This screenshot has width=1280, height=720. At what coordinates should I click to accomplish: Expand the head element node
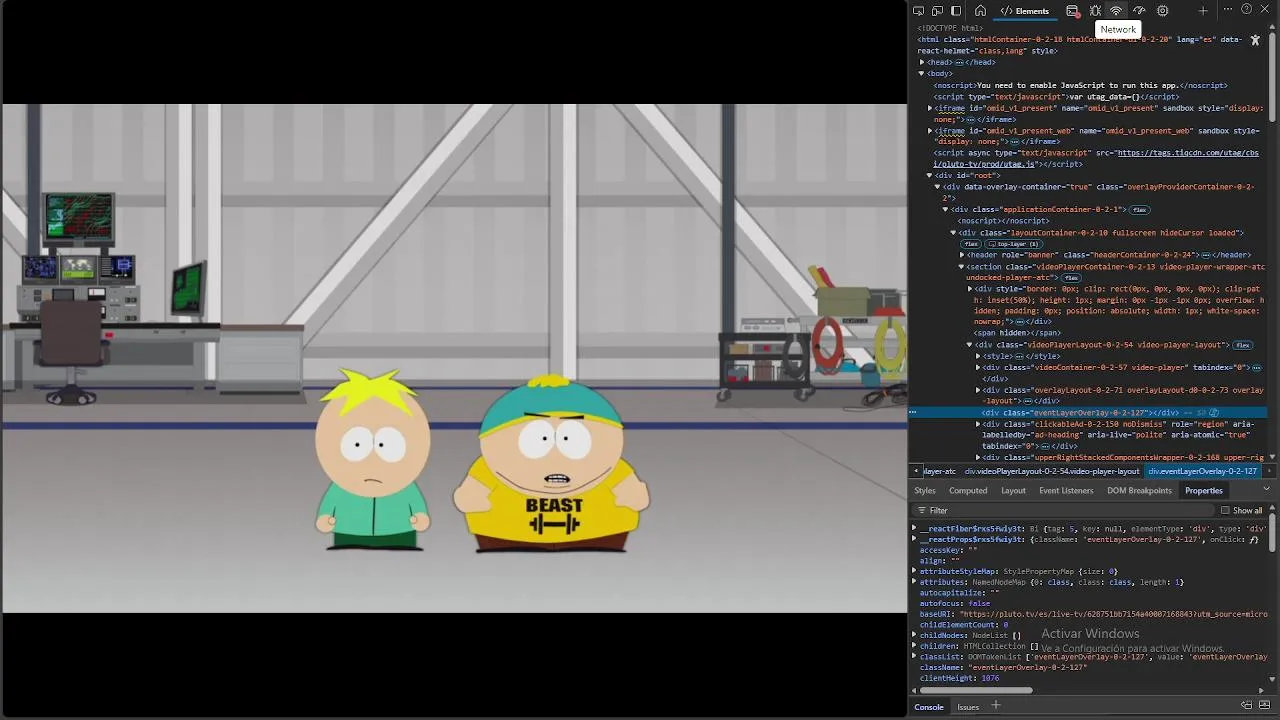point(922,62)
